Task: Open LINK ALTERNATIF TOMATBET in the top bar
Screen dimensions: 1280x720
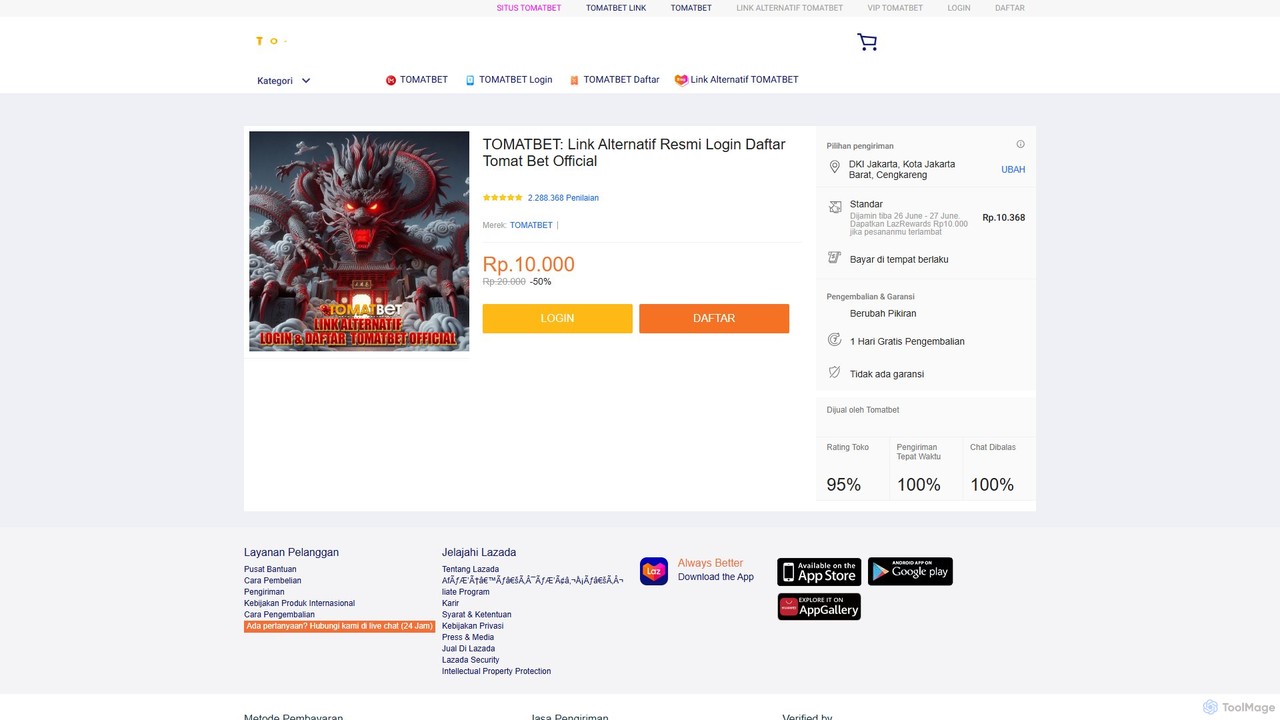Action: tap(790, 8)
